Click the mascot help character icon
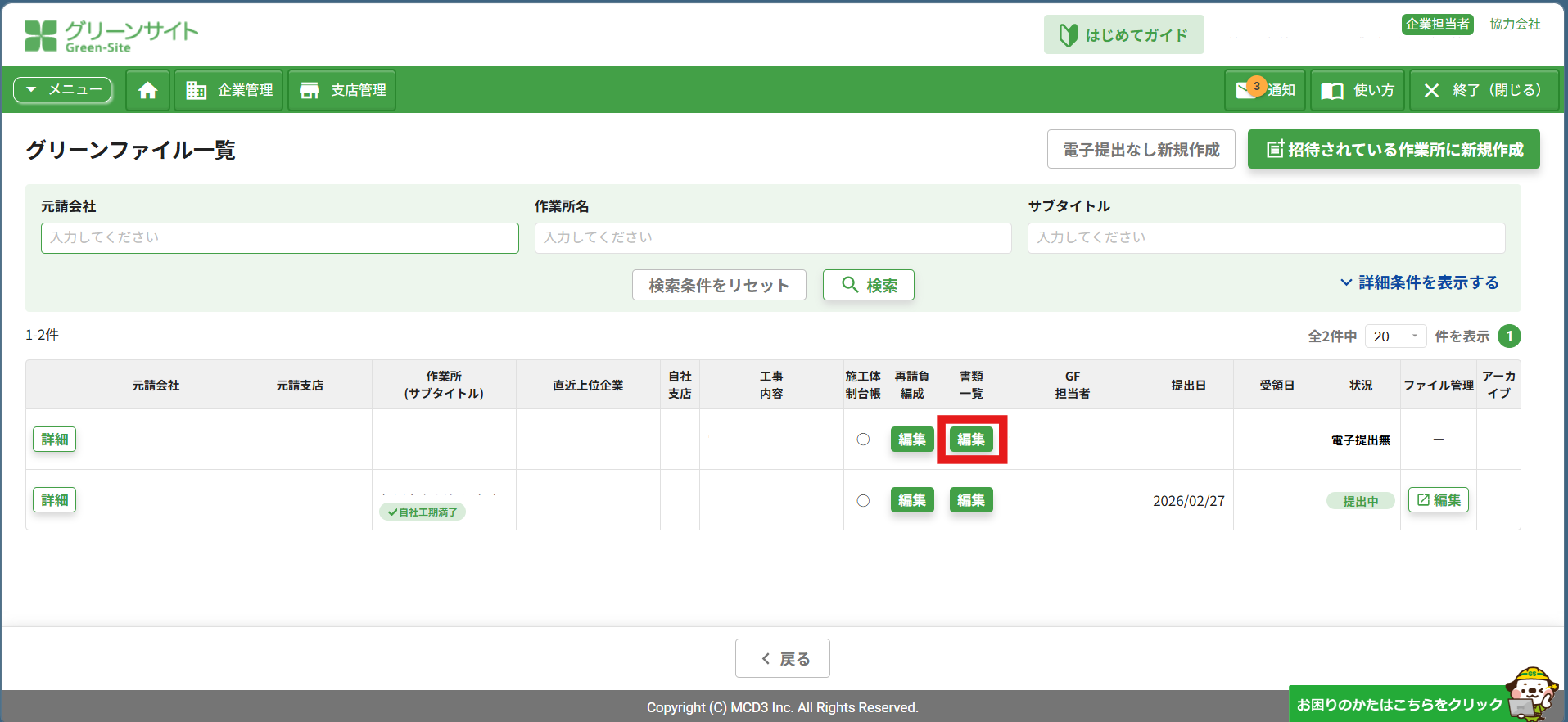The image size is (1568, 722). (x=1530, y=692)
